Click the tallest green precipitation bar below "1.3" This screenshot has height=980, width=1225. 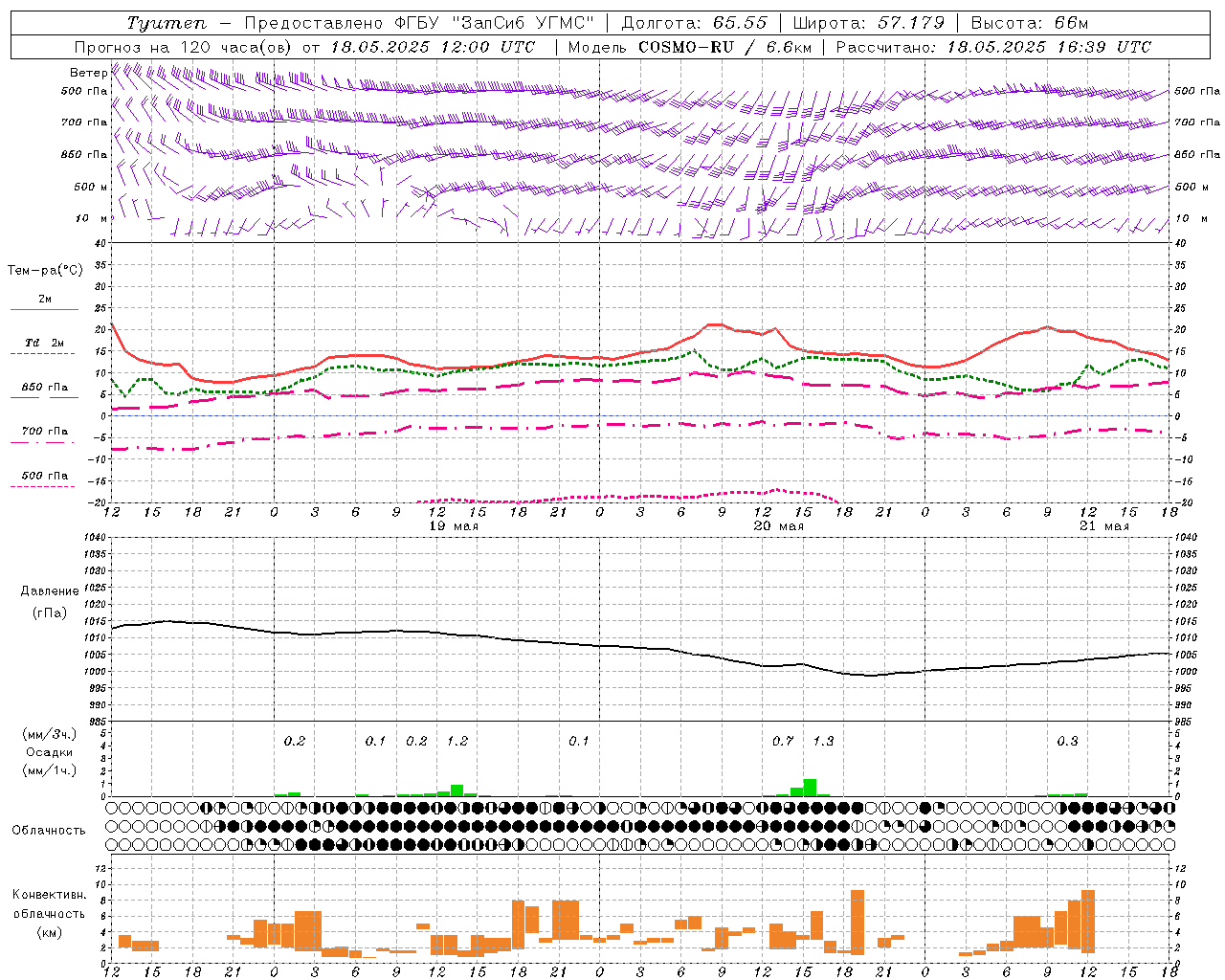[811, 788]
